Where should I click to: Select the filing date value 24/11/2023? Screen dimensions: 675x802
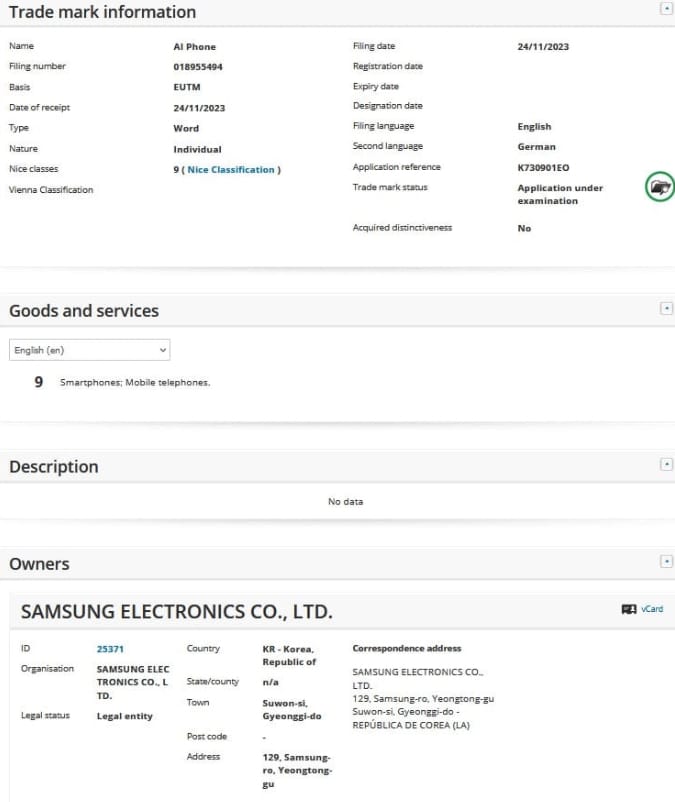pyautogui.click(x=543, y=47)
